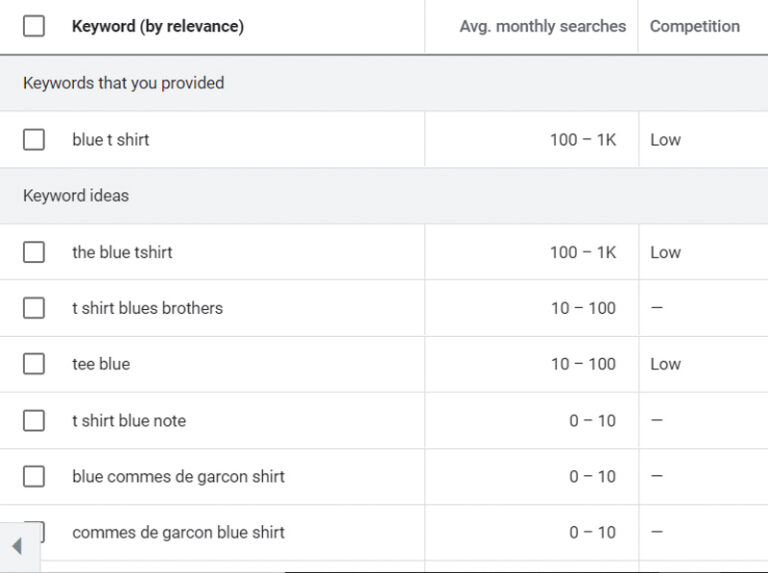Click Low competition for 'the blue tshirt'
The image size is (768, 573).
pos(665,252)
